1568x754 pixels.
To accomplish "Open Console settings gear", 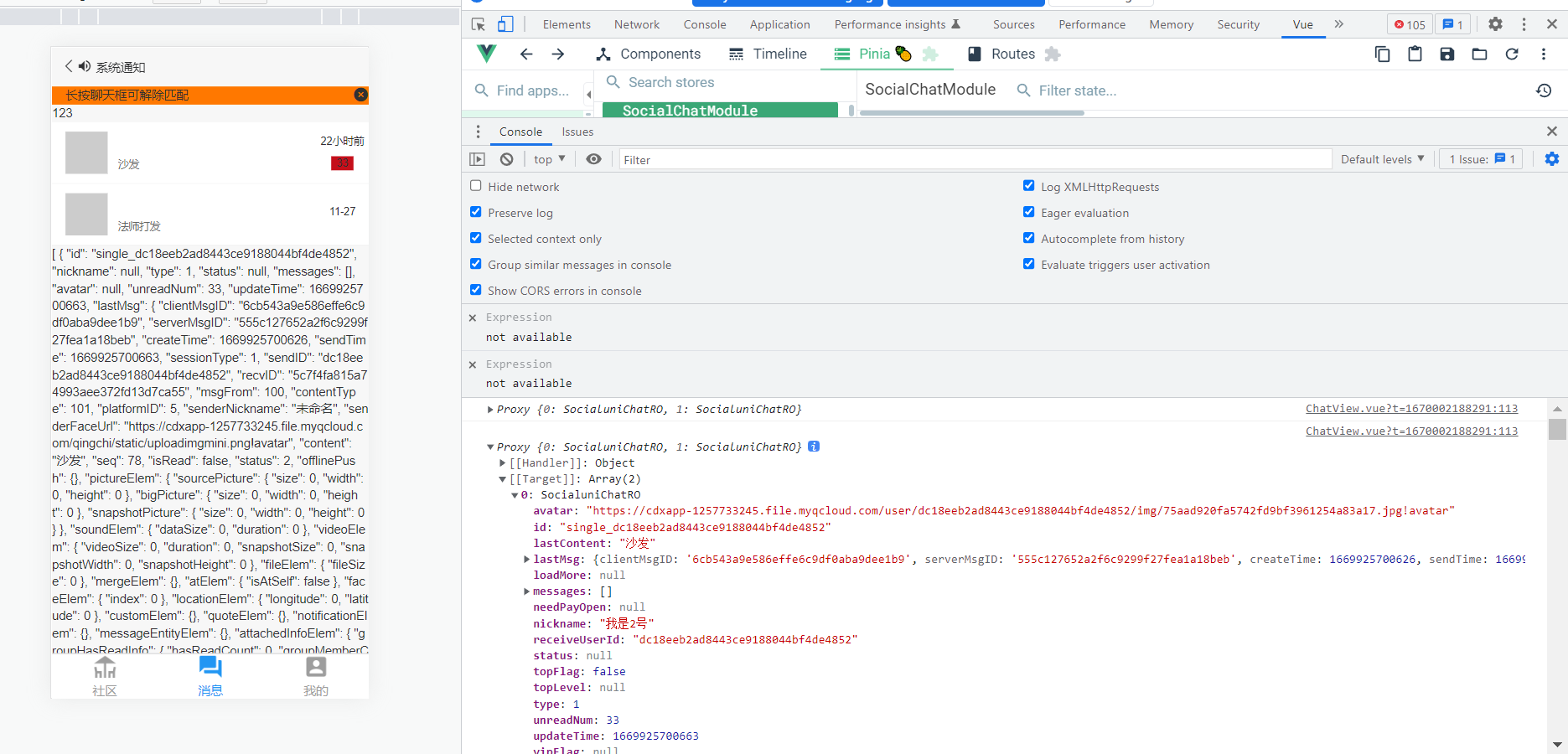I will coord(1552,158).
